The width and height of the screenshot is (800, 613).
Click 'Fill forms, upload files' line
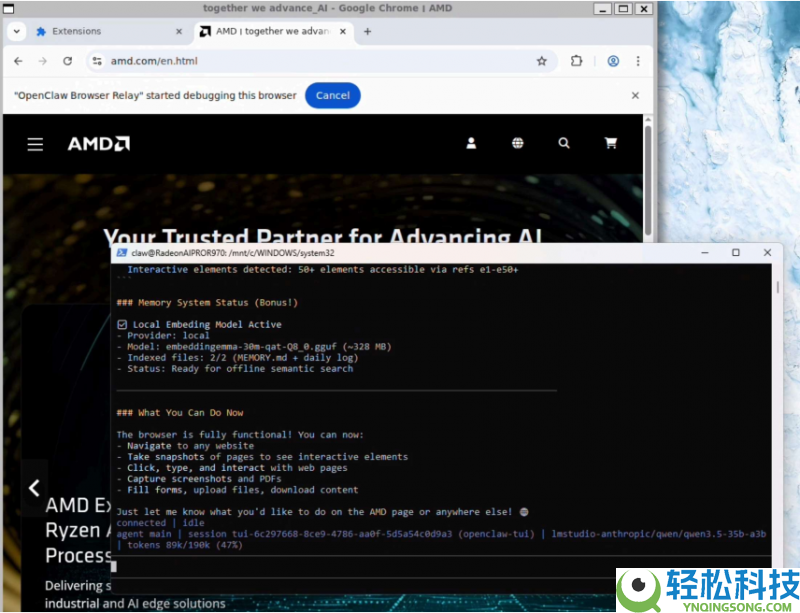pyautogui.click(x=237, y=490)
